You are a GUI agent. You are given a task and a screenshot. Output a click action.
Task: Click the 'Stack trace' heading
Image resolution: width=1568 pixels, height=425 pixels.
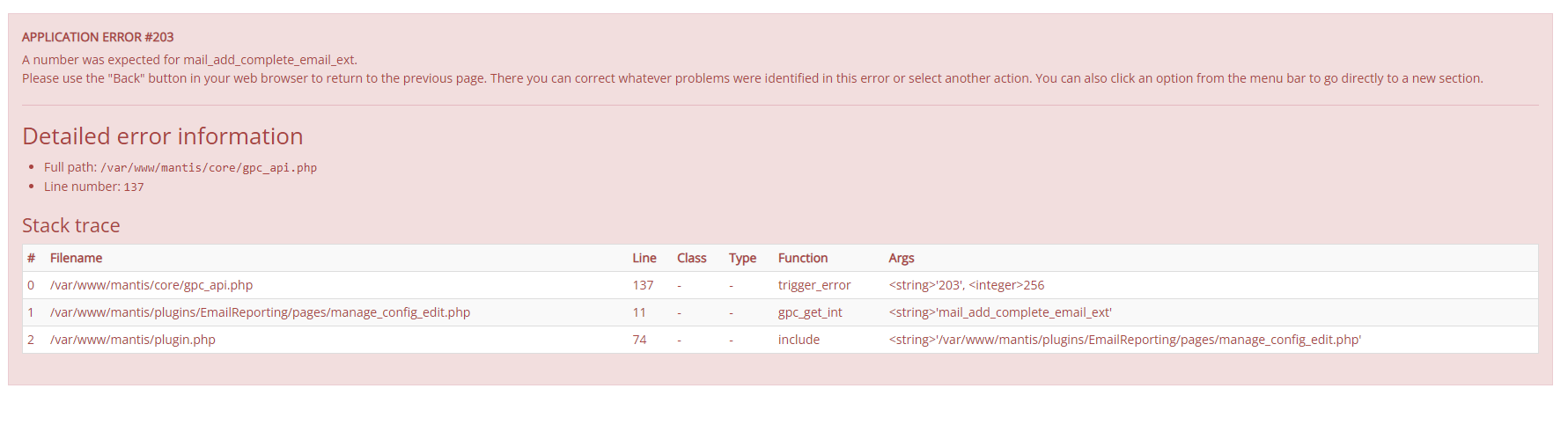pyautogui.click(x=71, y=226)
